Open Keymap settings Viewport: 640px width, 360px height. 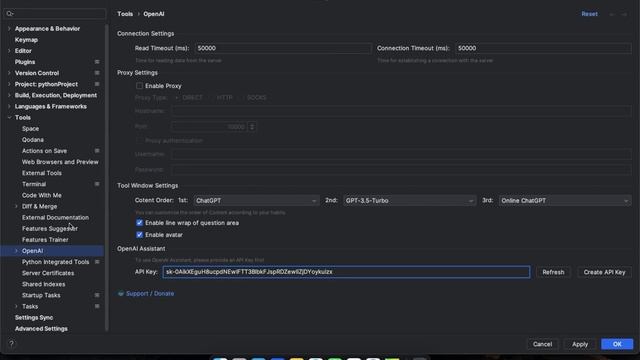pos(26,40)
